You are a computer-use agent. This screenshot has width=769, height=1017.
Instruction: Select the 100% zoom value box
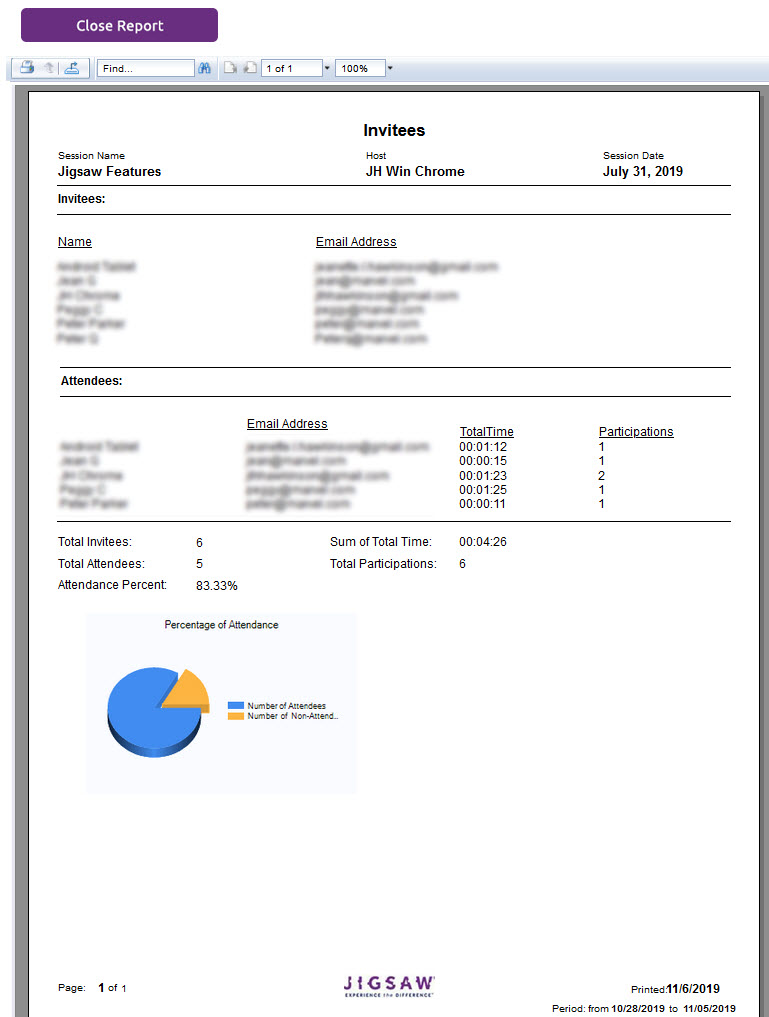(x=359, y=68)
